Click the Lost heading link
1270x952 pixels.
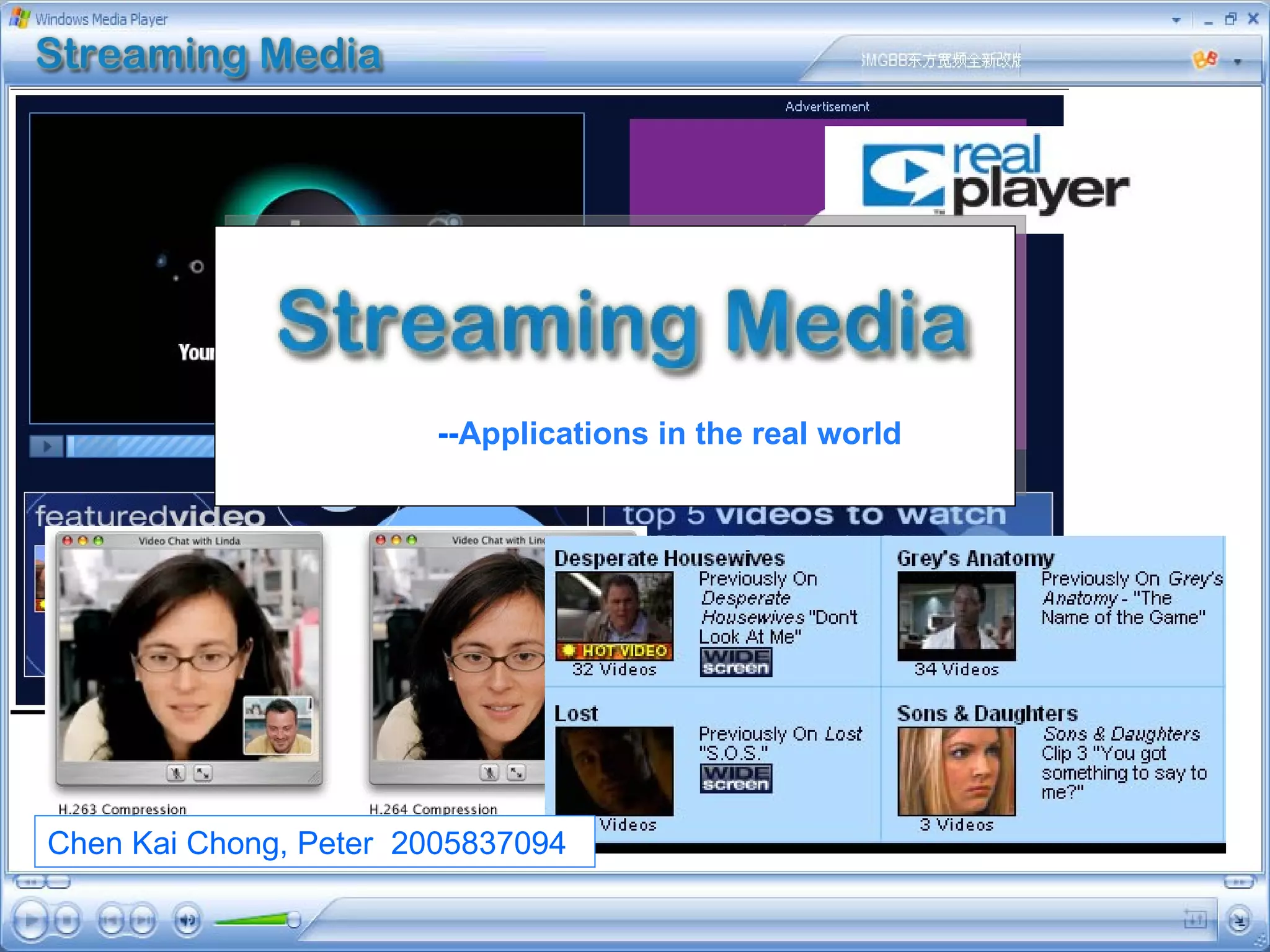(575, 713)
